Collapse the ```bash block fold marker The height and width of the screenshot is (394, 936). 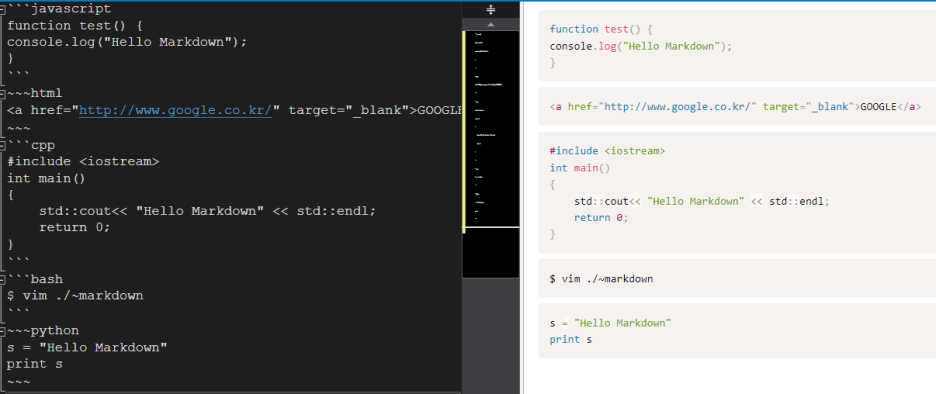coord(3,279)
